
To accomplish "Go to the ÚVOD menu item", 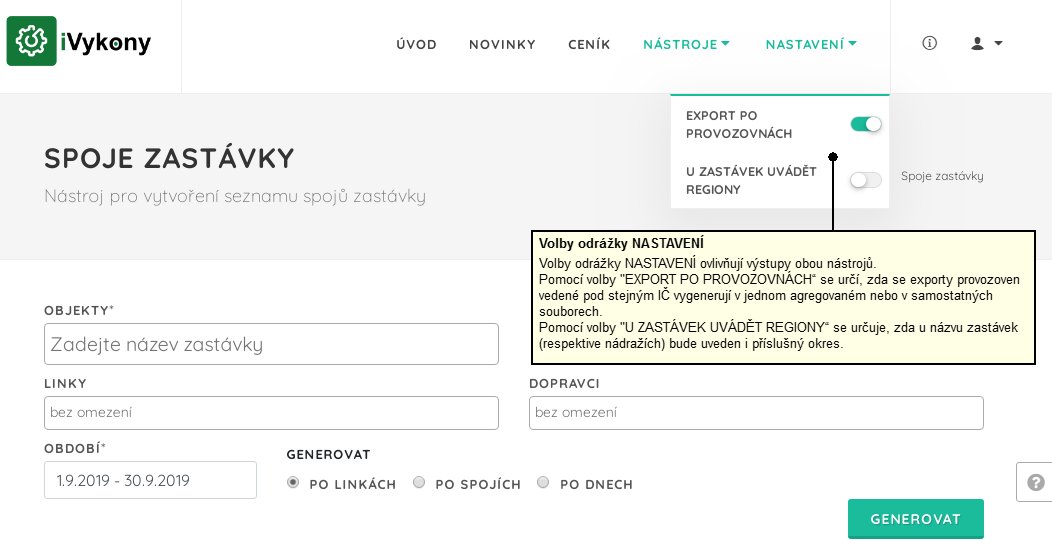I will 416,44.
